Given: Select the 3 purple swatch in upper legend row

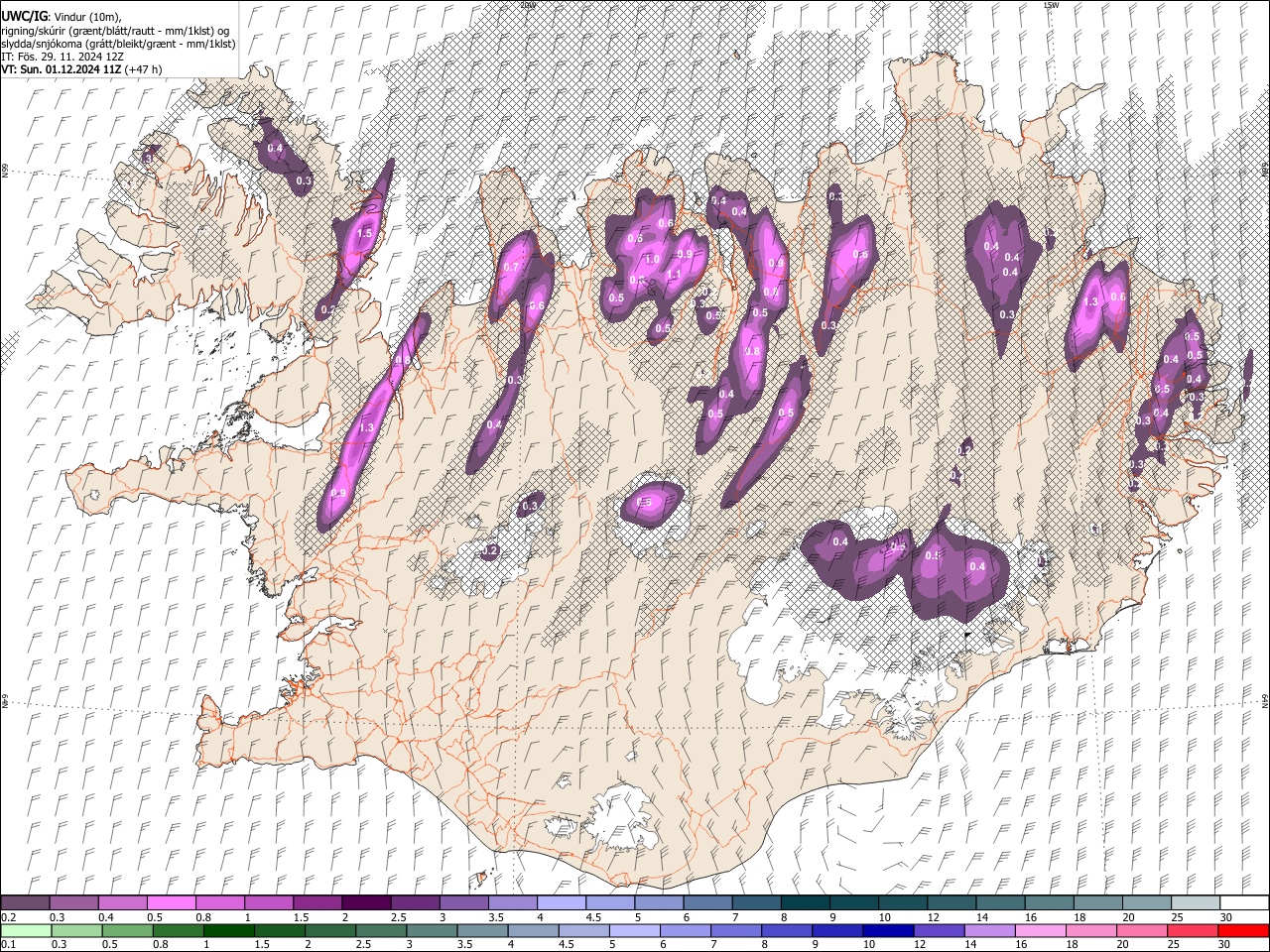Looking at the screenshot, I should (x=463, y=903).
